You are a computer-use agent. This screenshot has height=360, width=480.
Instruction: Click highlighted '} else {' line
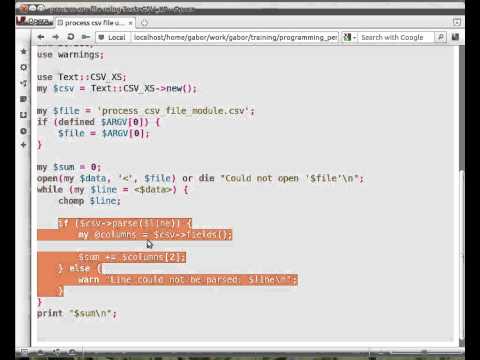(x=80, y=268)
